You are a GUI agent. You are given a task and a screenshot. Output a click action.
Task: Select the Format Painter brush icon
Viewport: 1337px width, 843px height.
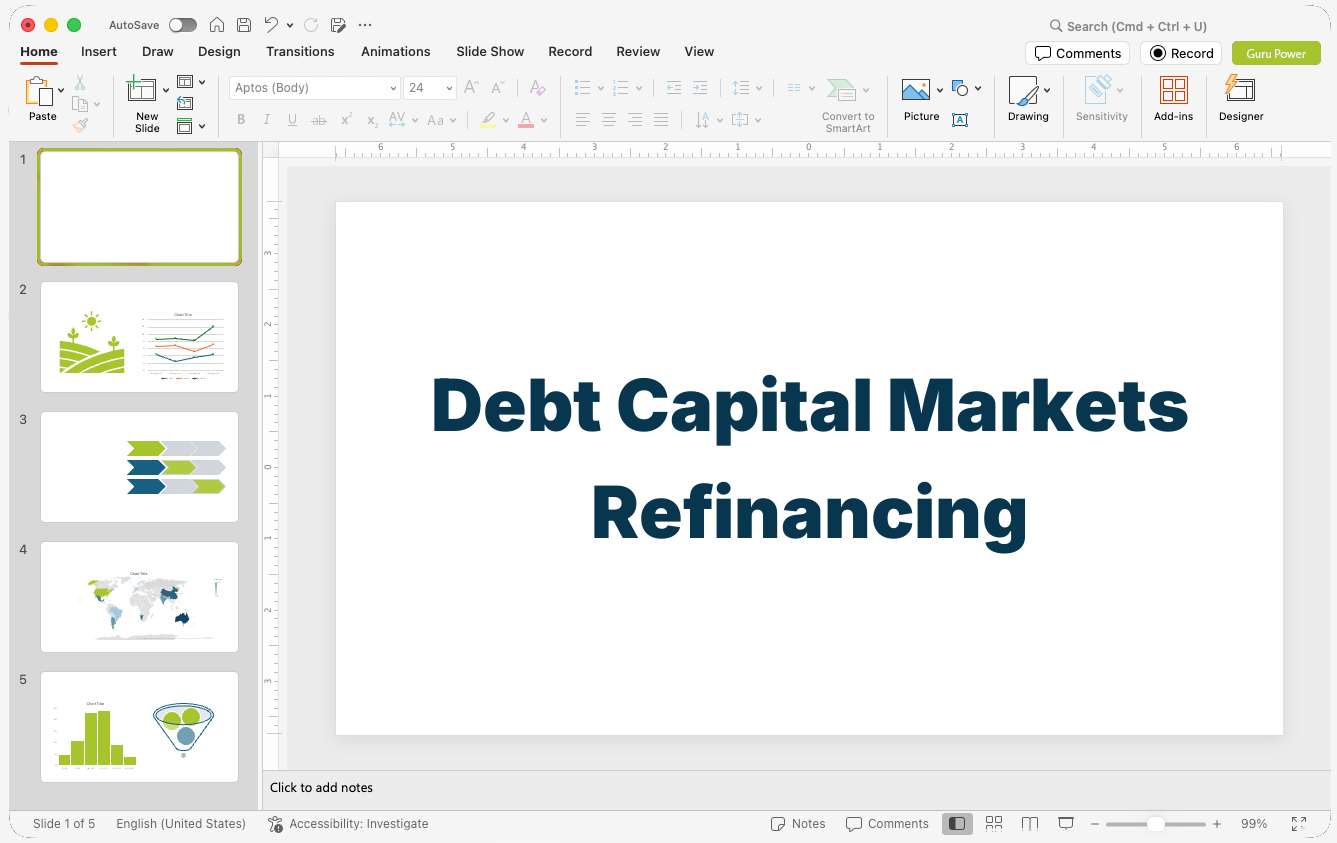pyautogui.click(x=80, y=125)
